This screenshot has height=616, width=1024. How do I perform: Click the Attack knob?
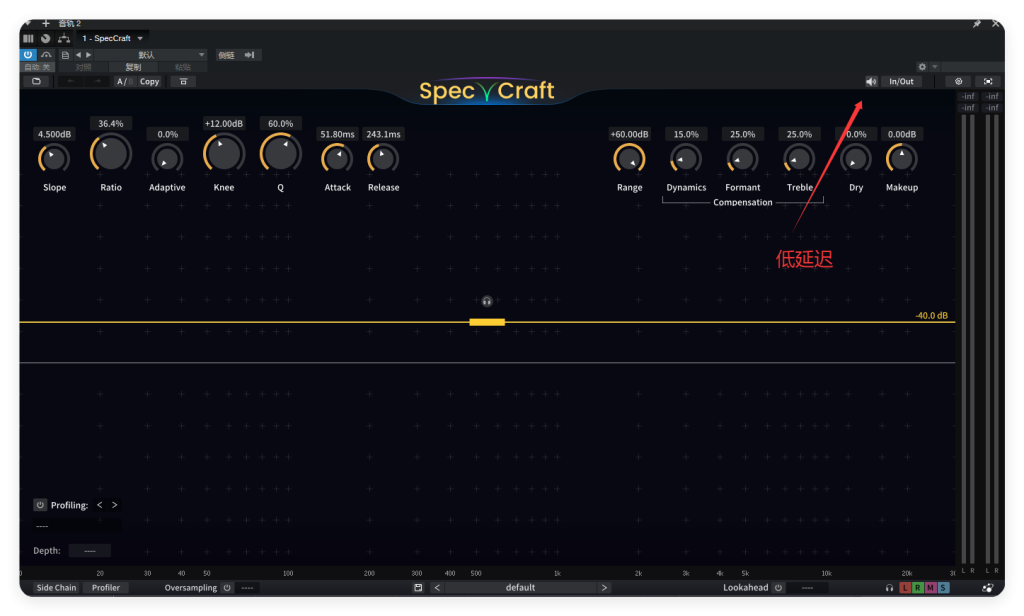point(338,159)
